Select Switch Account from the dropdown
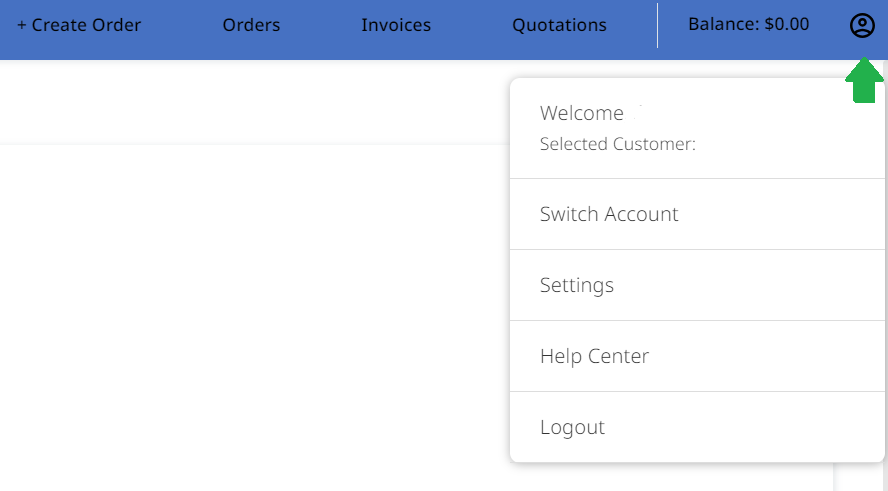The width and height of the screenshot is (888, 491). click(x=609, y=214)
